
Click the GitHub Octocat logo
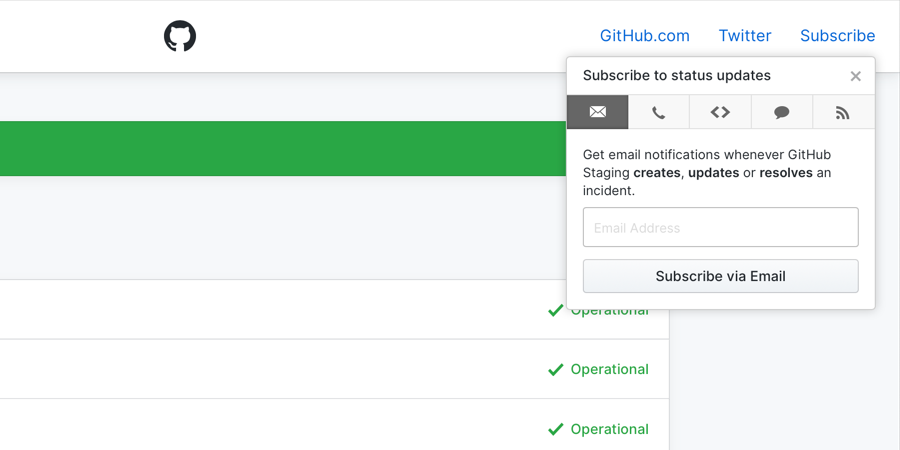tap(180, 36)
